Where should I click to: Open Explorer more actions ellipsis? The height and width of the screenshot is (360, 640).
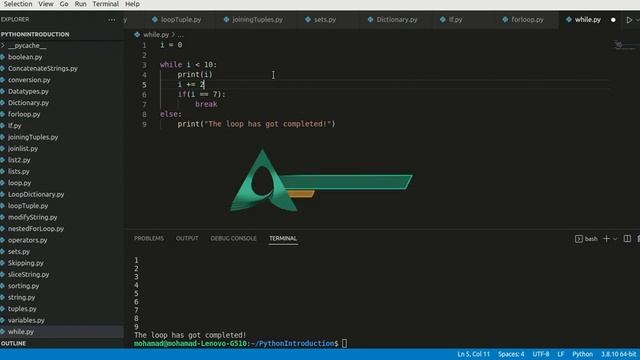tap(111, 20)
